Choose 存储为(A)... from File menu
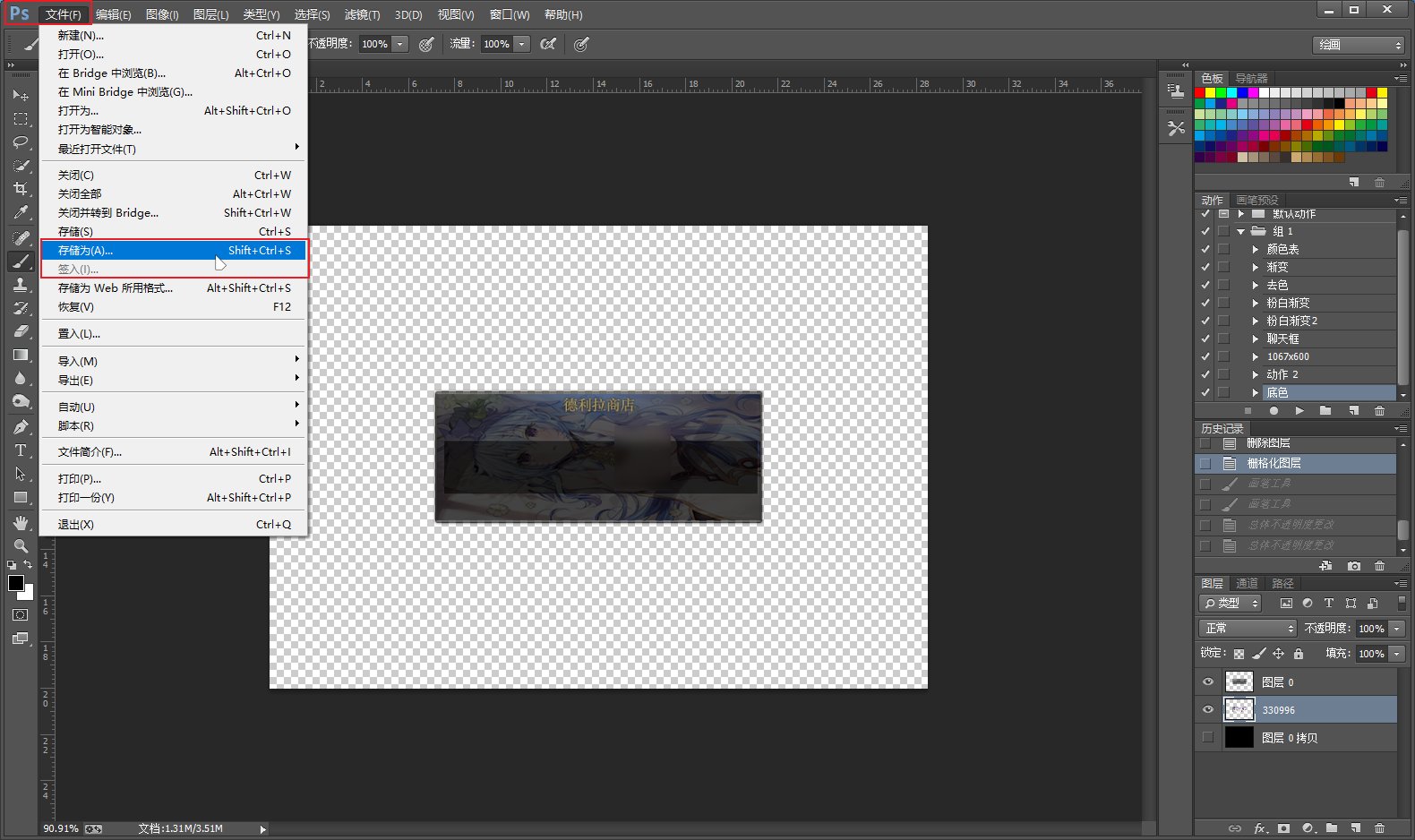 [x=174, y=251]
